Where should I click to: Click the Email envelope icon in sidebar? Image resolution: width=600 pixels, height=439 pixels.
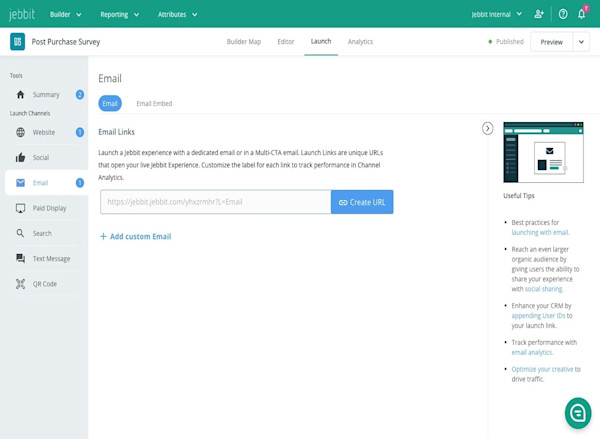tap(20, 183)
